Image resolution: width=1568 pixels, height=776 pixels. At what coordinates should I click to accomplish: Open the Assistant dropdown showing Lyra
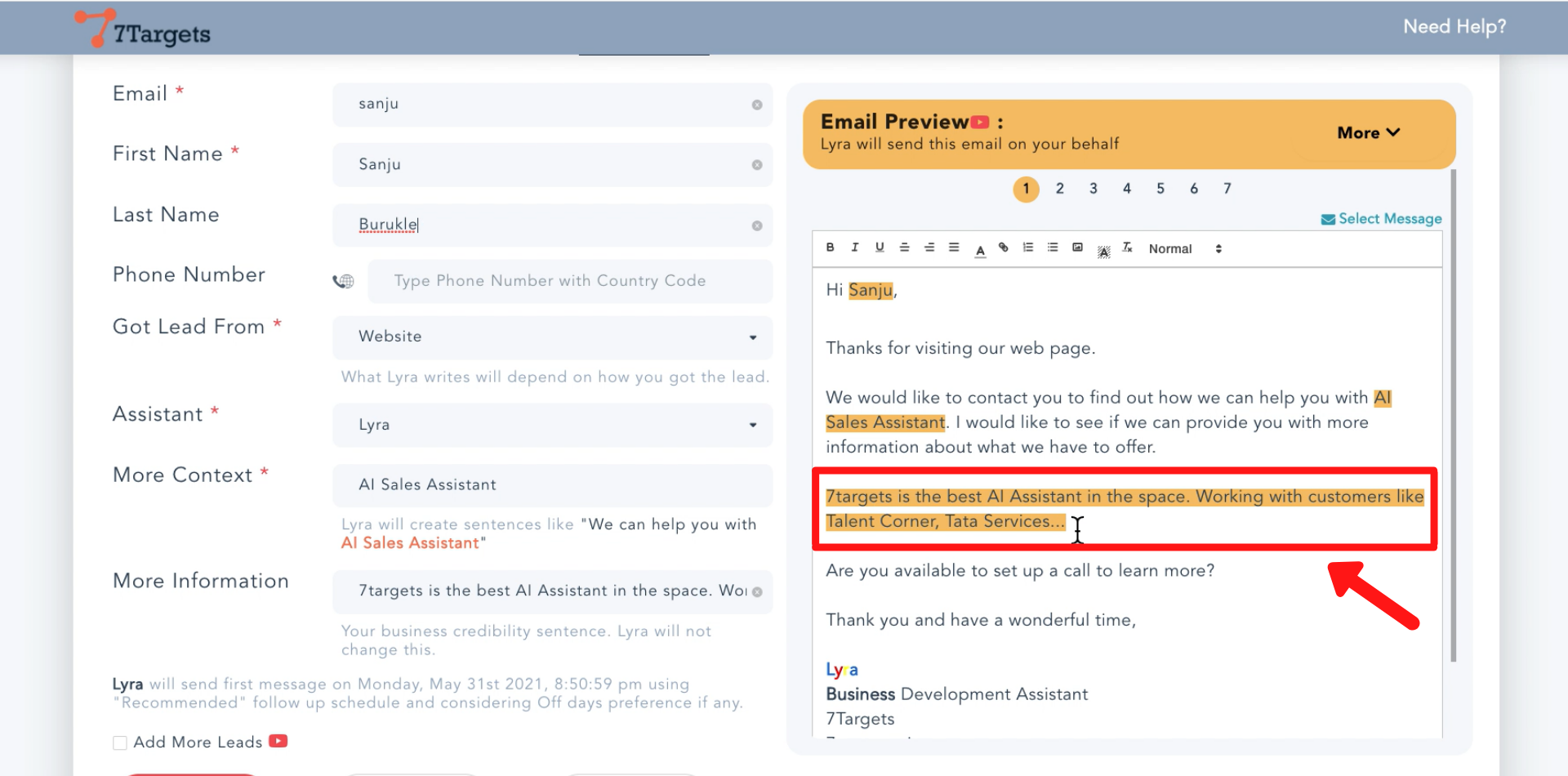click(x=552, y=425)
